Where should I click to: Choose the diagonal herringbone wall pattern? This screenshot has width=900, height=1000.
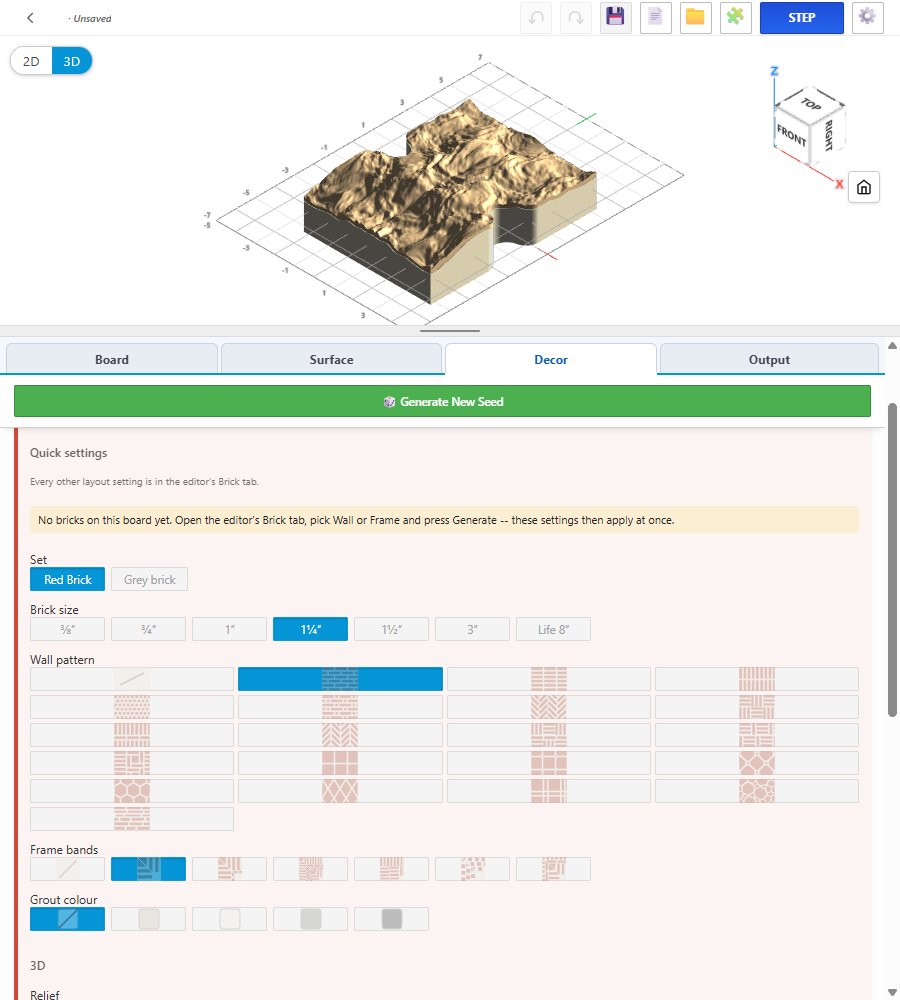(x=549, y=707)
